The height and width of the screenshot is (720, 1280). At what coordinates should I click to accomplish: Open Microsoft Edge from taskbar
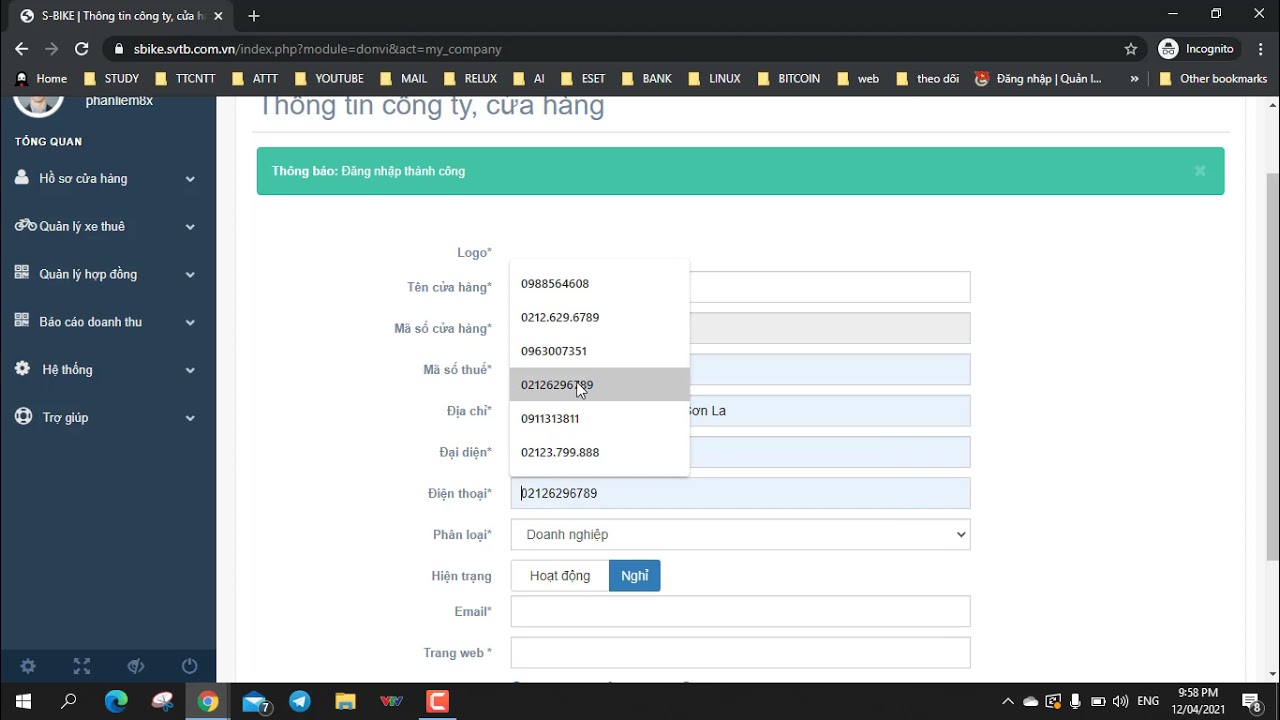tap(116, 701)
